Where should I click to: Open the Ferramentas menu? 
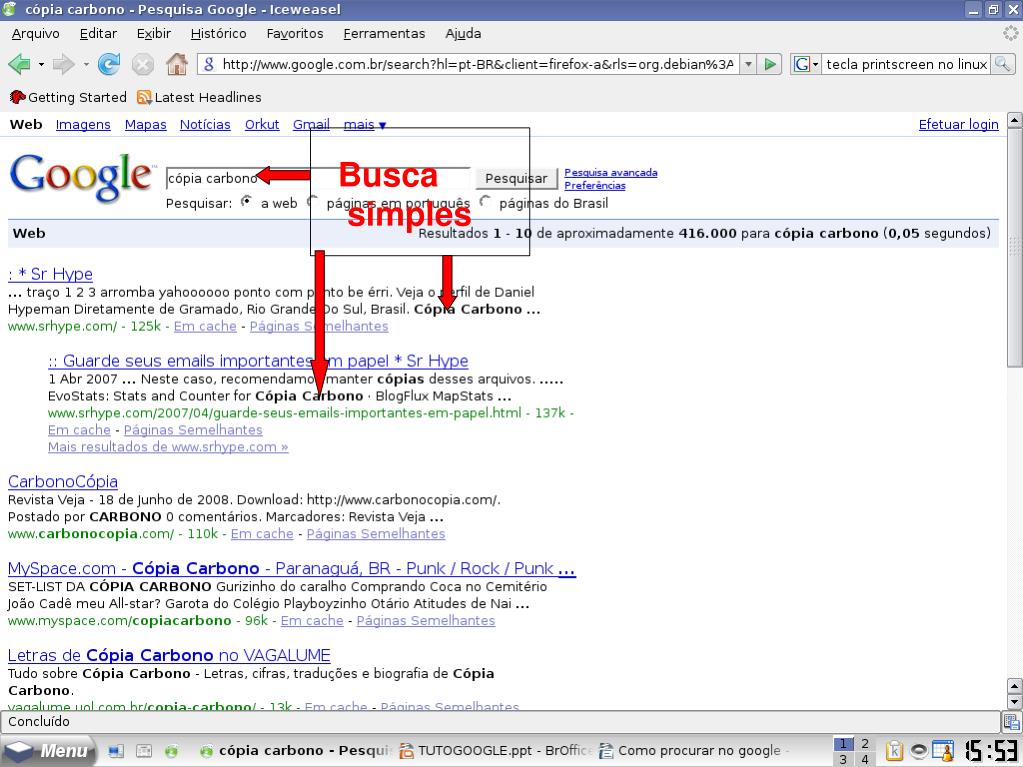384,33
